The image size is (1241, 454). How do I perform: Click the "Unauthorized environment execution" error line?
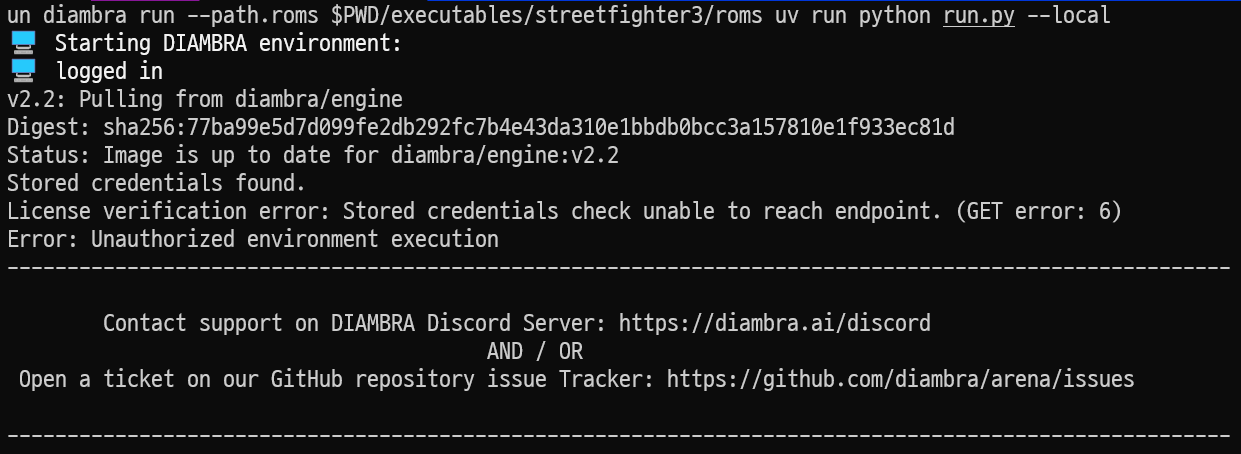click(x=294, y=239)
